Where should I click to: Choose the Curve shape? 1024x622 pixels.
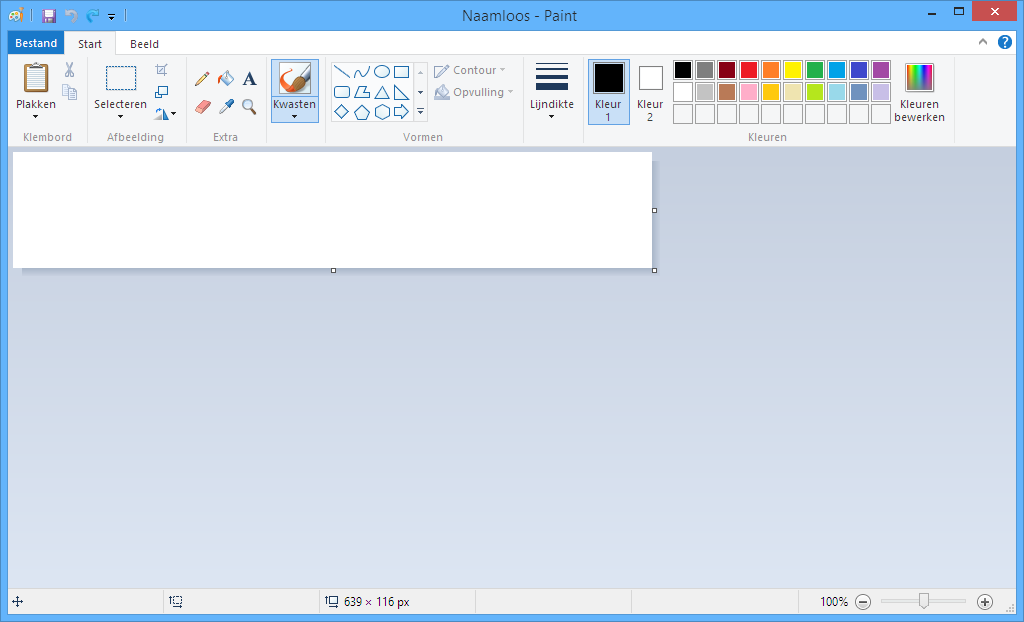click(362, 72)
